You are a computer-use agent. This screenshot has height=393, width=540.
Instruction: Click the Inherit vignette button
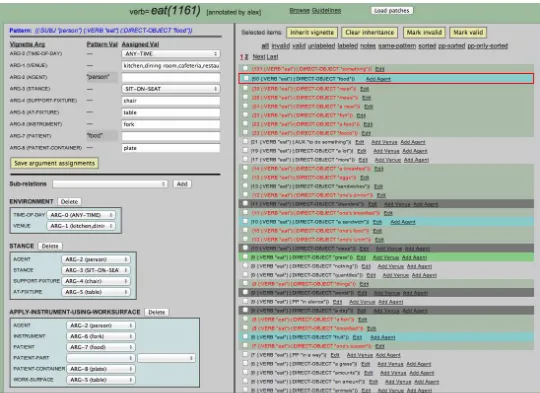click(312, 32)
